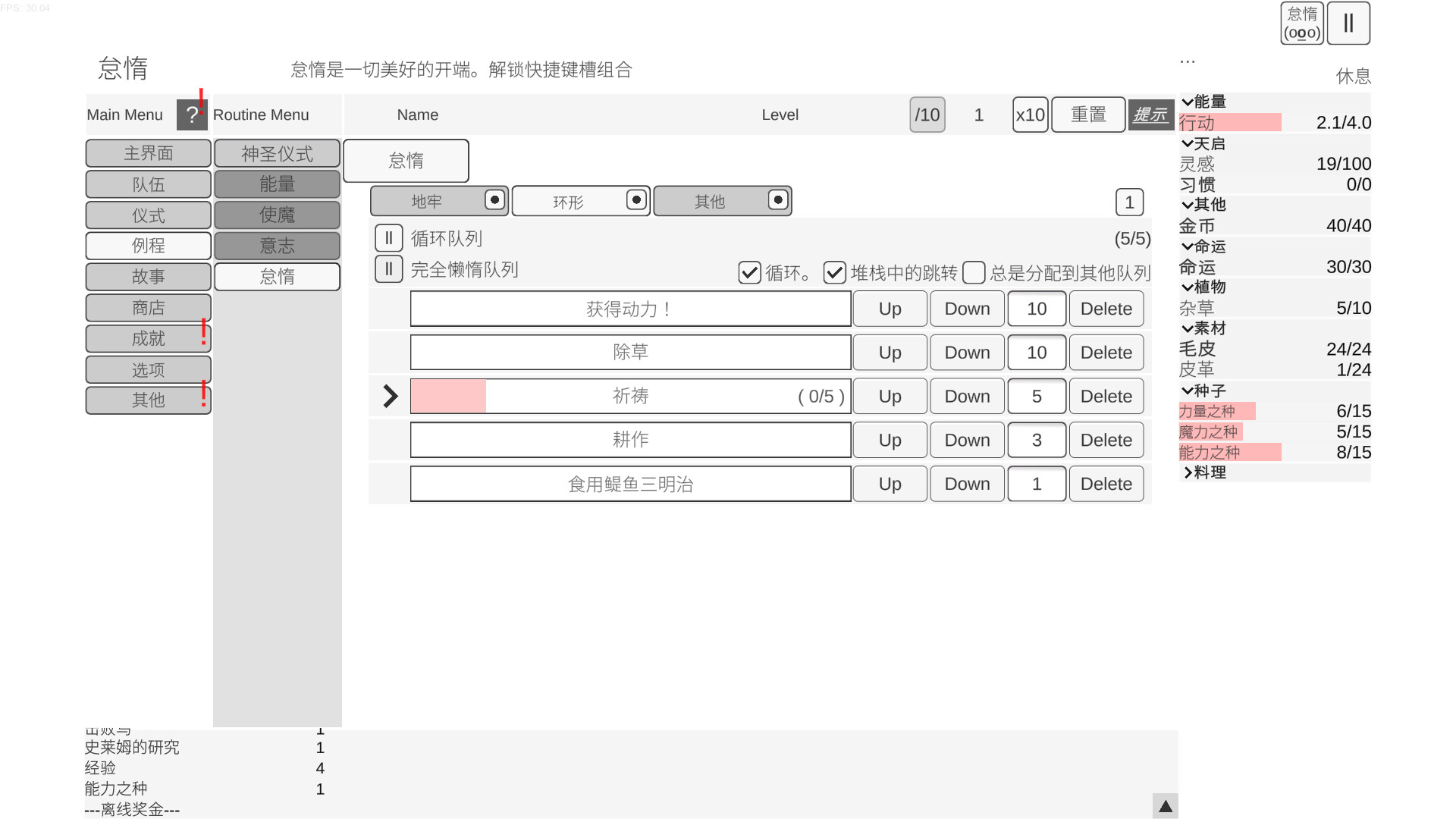Click the arrow marker beside 祈祷 row

389,395
